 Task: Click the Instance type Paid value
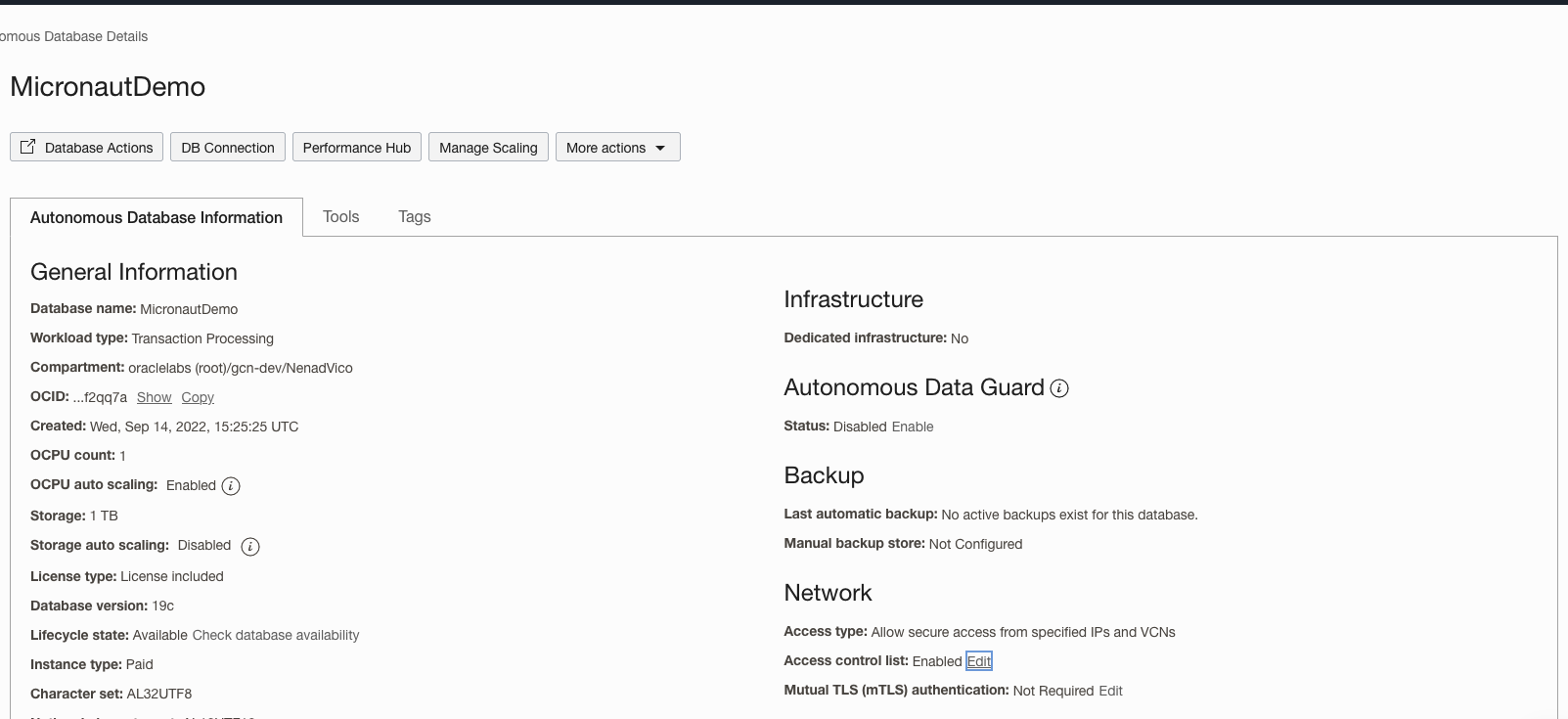(x=140, y=664)
